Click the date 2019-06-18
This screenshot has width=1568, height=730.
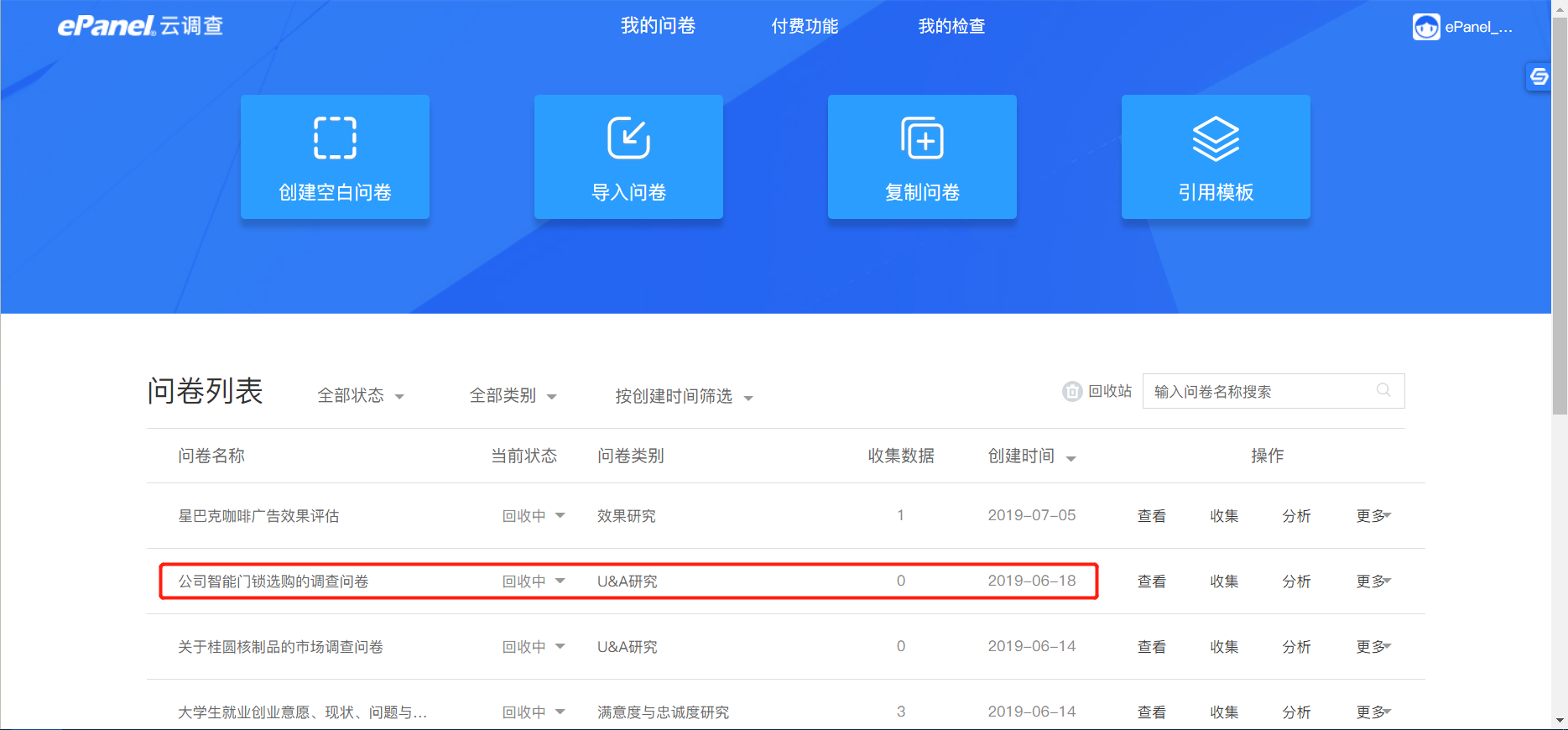(x=1031, y=581)
